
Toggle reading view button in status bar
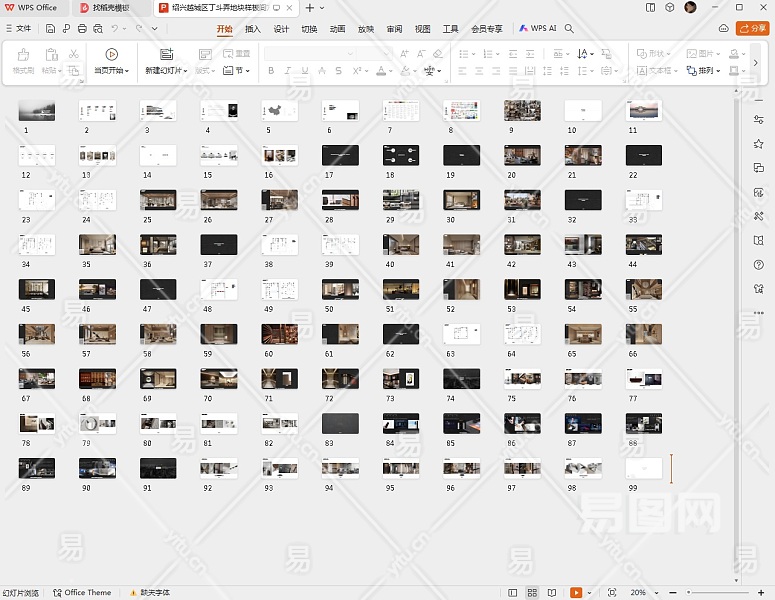[x=552, y=593]
